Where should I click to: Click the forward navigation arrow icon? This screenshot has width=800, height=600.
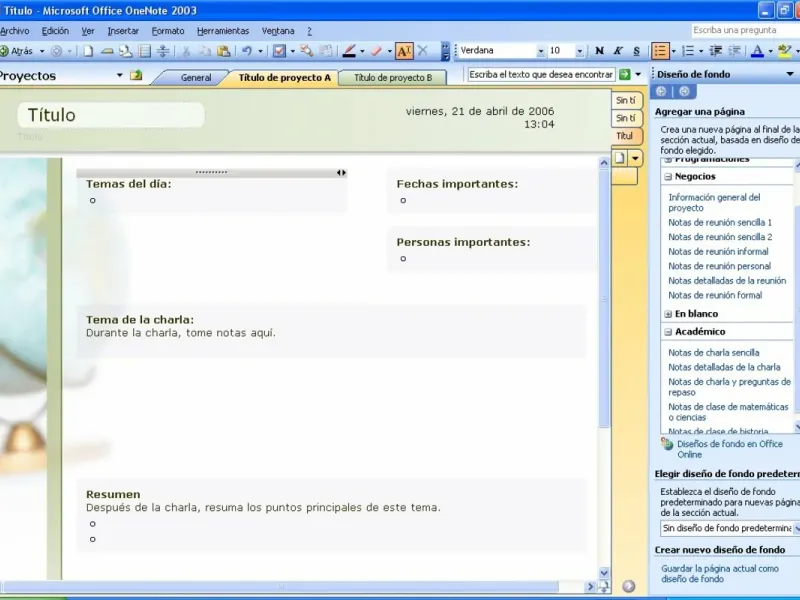(57, 51)
